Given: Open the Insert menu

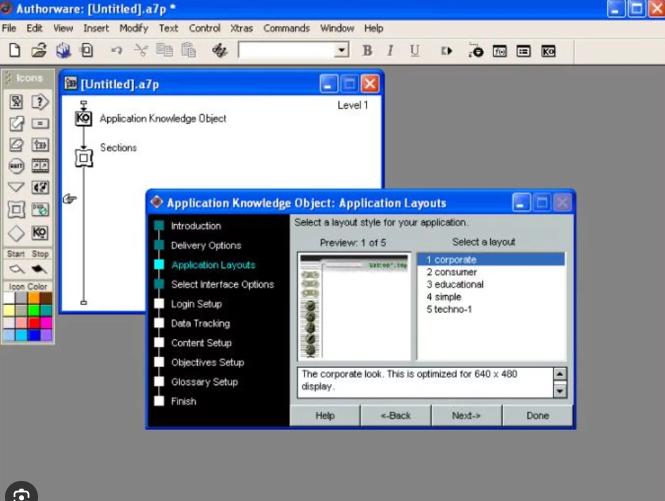Looking at the screenshot, I should [96, 28].
